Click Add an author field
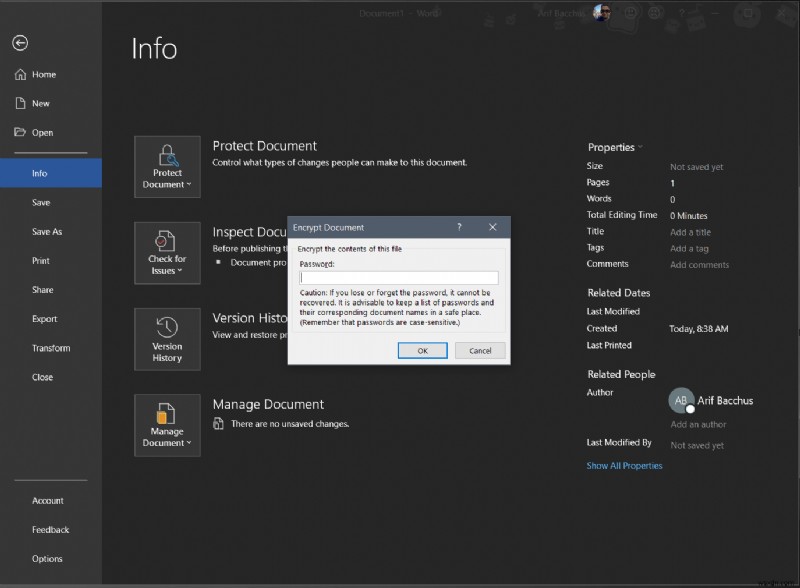 (698, 424)
